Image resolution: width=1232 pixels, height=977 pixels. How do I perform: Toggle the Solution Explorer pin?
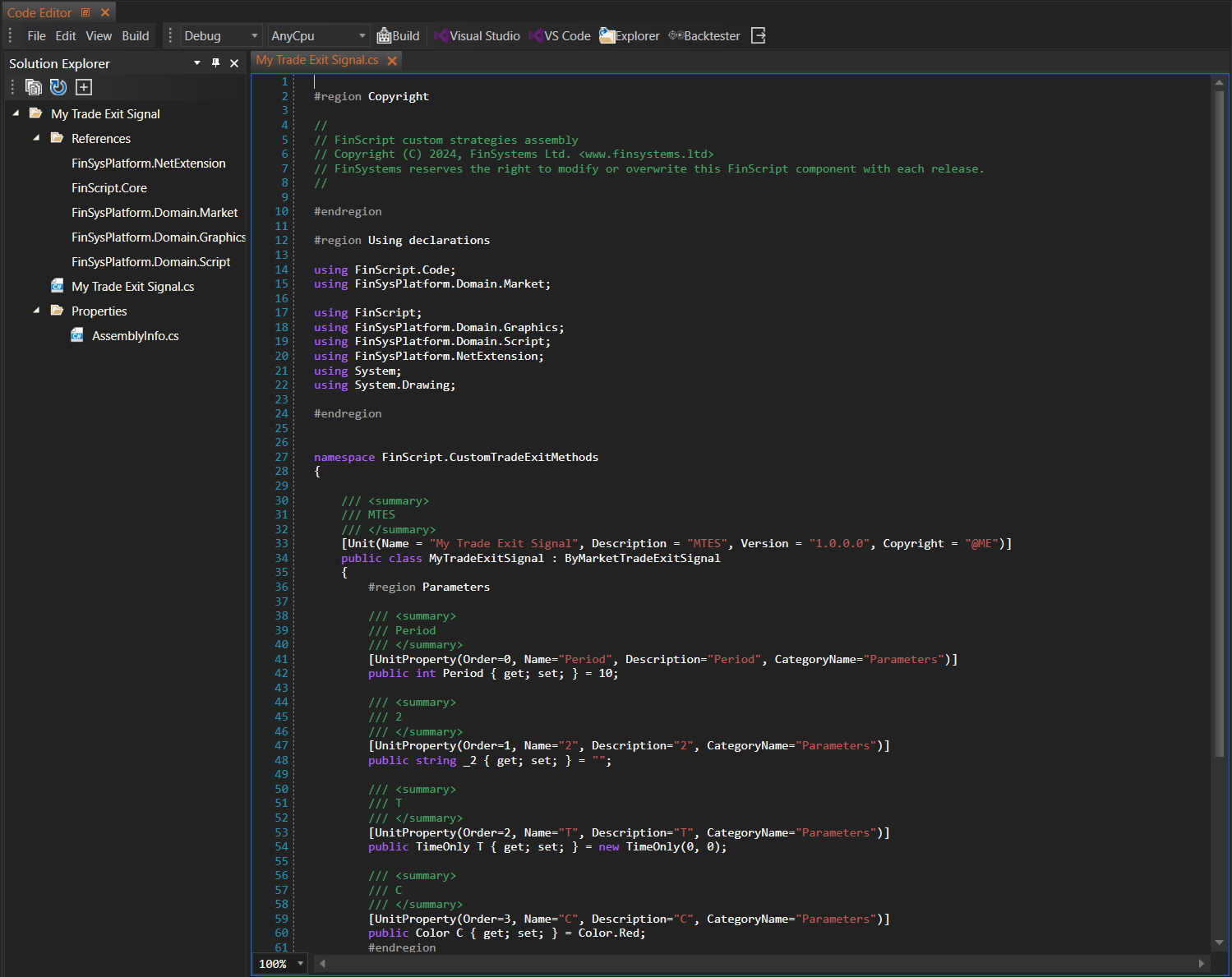tap(216, 63)
